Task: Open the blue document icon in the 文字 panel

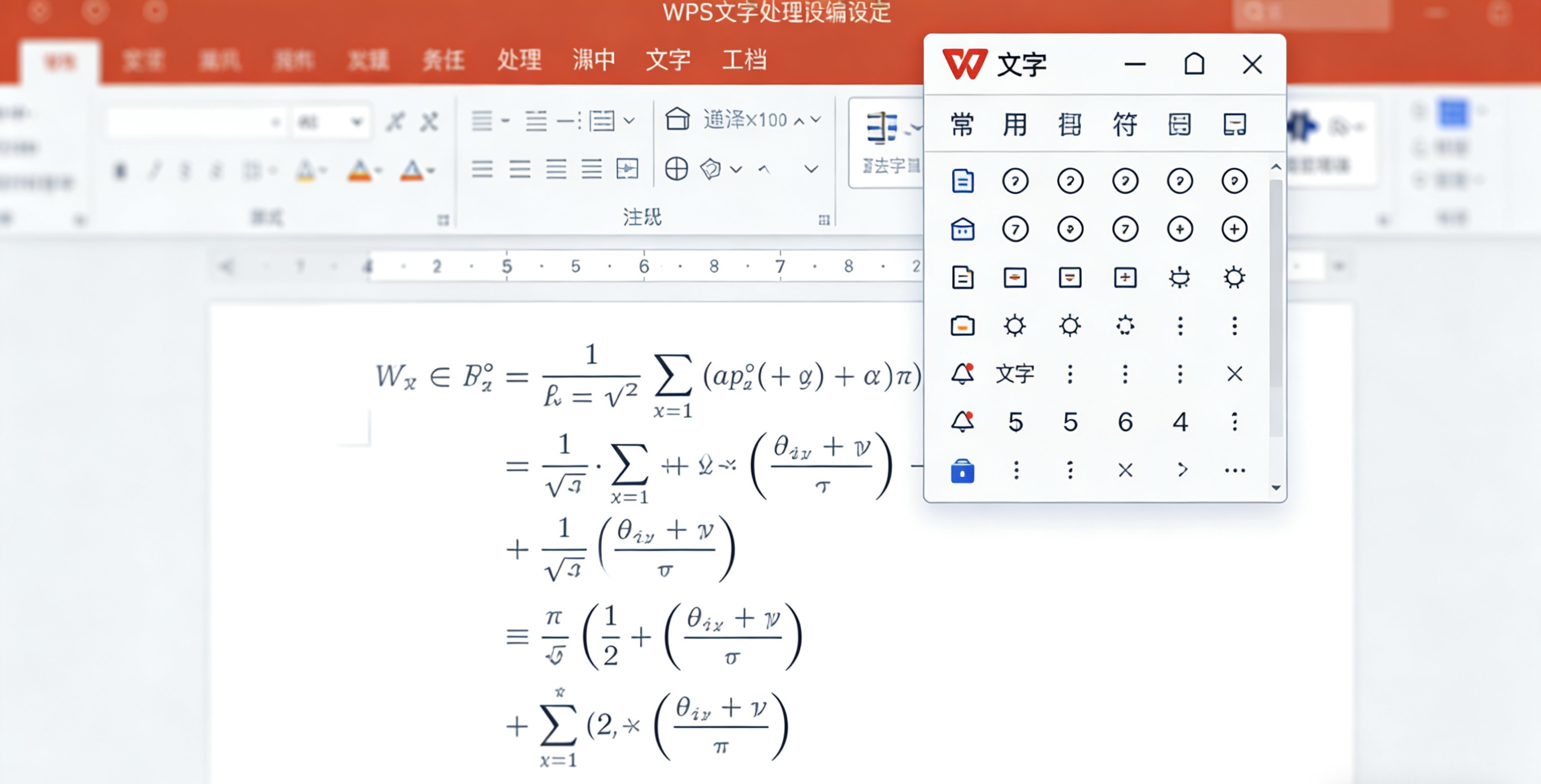Action: click(x=963, y=181)
